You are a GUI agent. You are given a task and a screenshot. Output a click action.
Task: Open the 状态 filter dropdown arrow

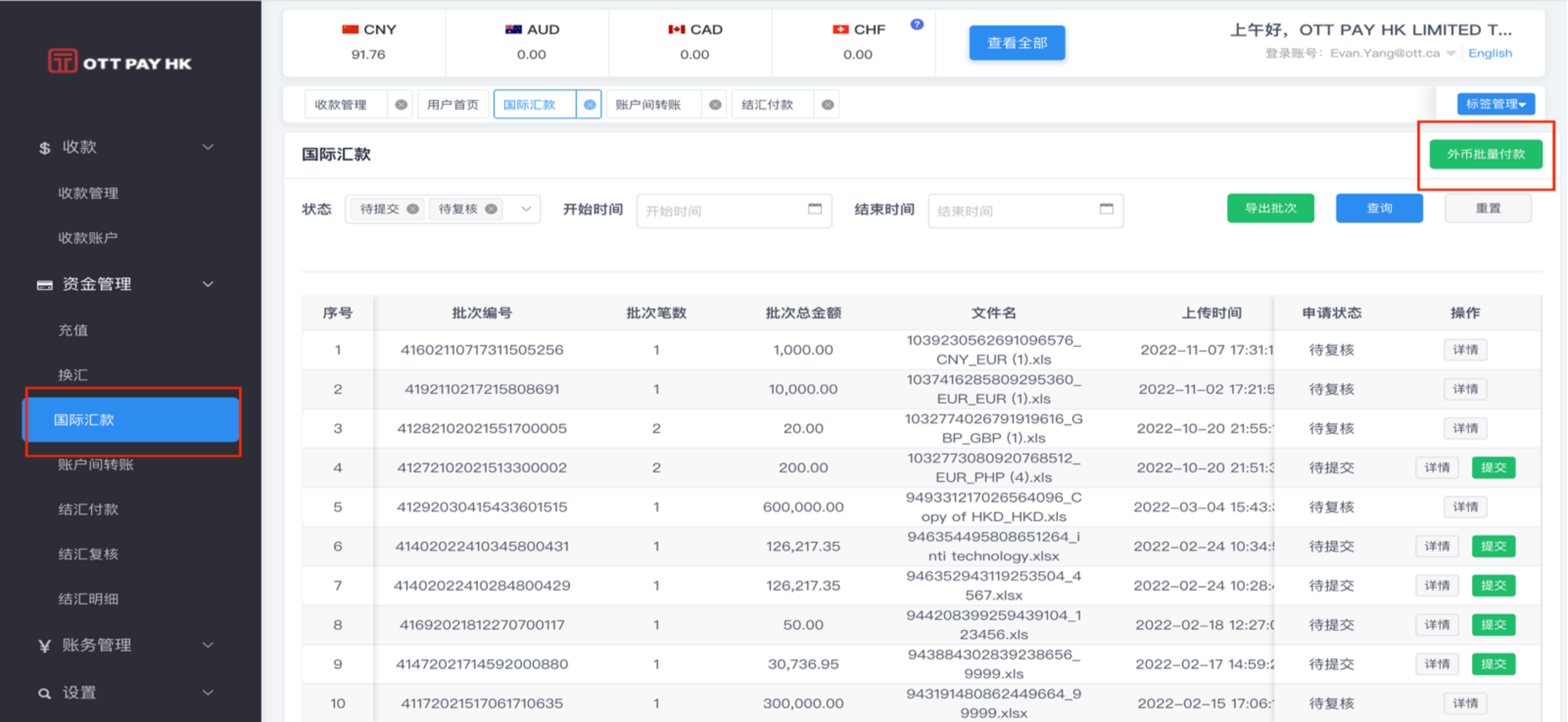click(x=526, y=209)
